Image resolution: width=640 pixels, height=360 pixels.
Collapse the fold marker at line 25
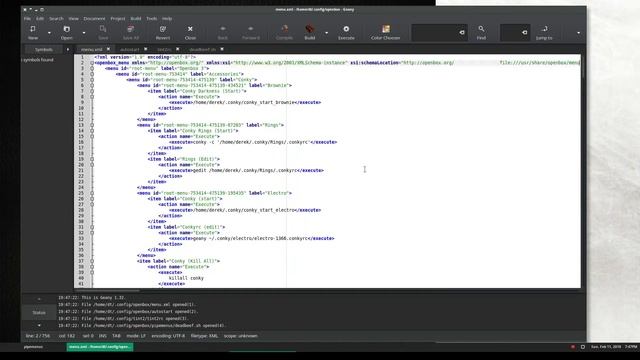[x=92, y=193]
